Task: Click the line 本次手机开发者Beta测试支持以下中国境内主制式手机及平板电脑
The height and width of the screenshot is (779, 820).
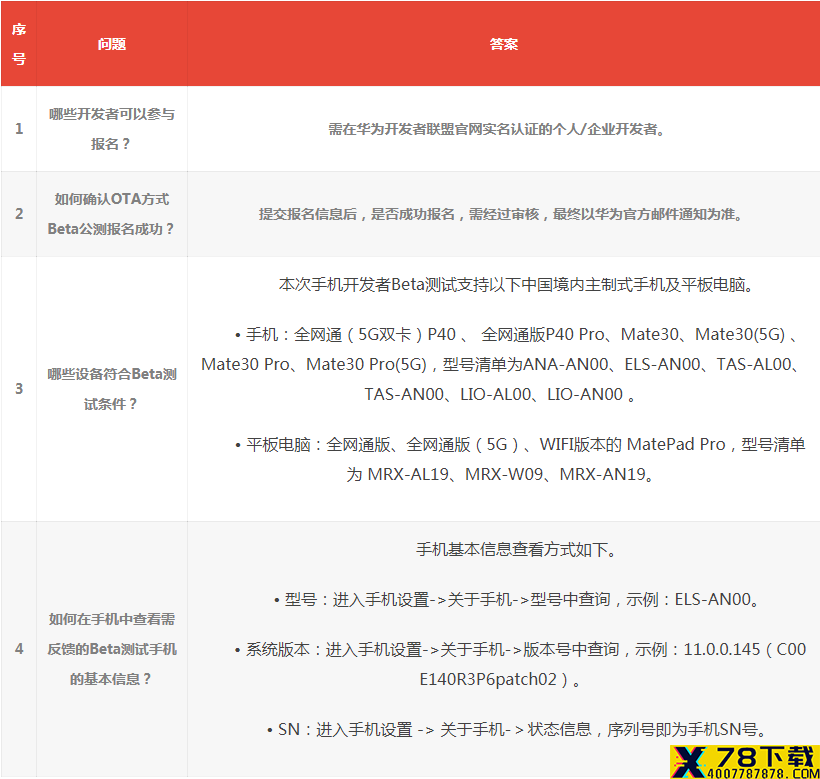Action: [516, 285]
